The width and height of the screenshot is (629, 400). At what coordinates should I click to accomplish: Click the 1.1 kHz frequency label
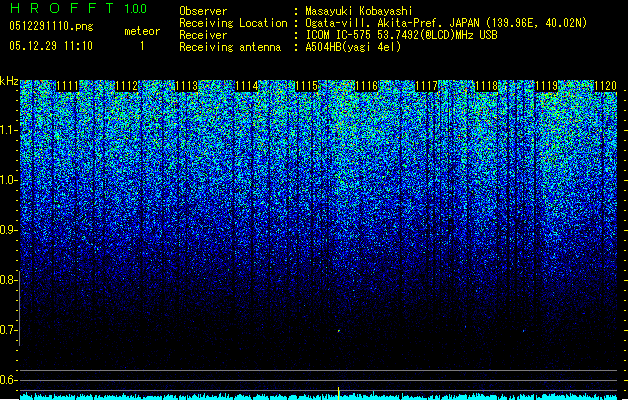click(8, 130)
